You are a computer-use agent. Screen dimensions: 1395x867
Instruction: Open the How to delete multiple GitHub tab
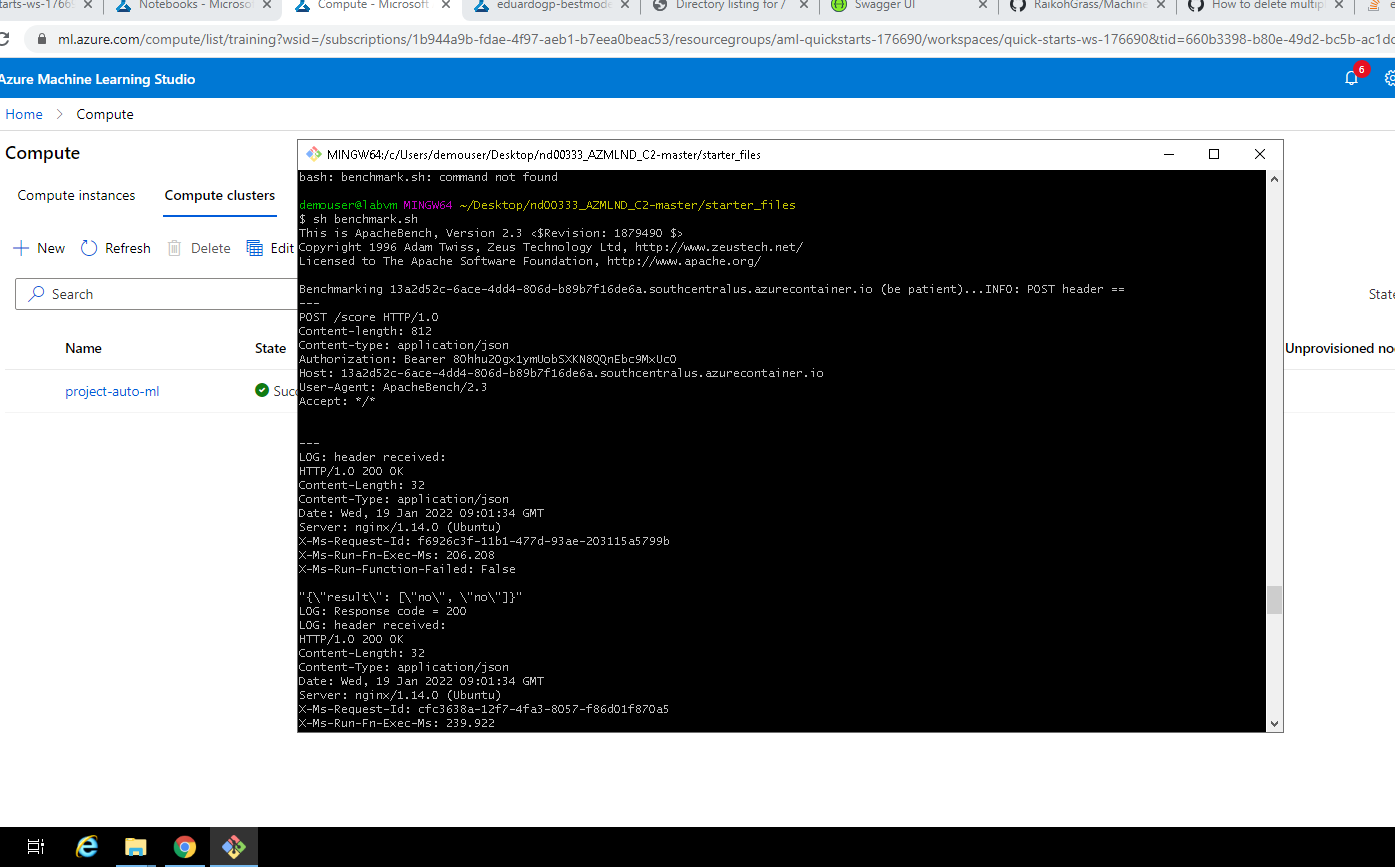point(1265,6)
